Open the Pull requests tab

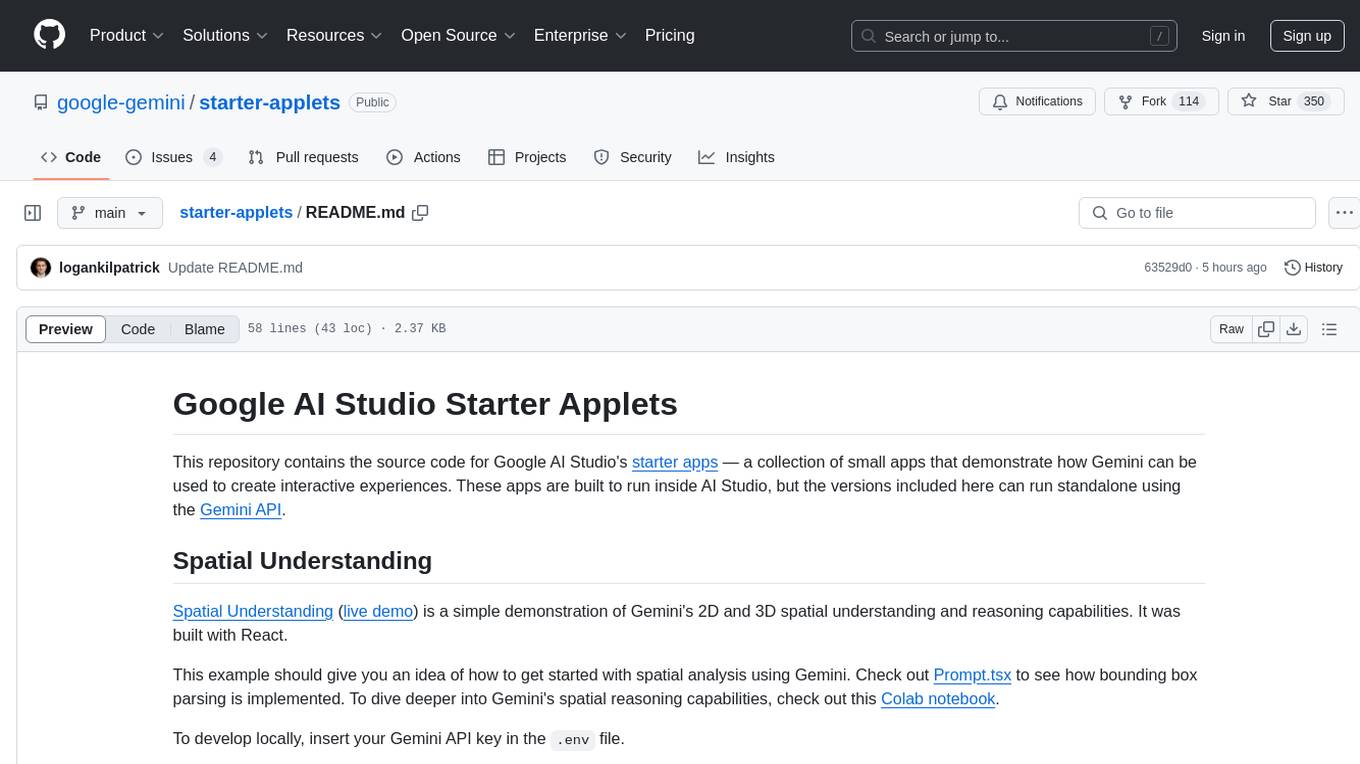tap(303, 157)
